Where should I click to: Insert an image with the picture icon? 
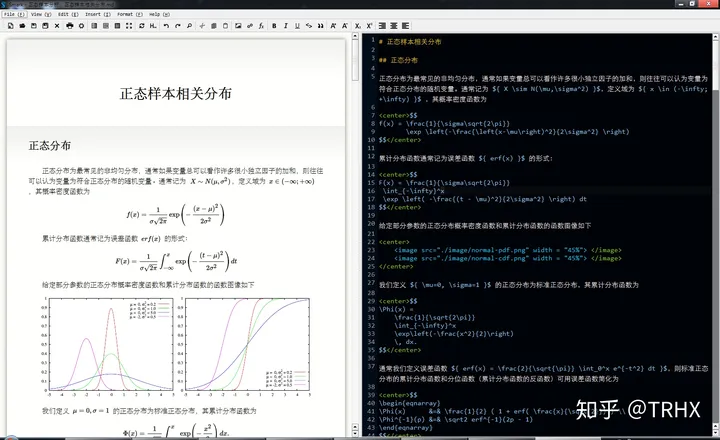[238, 26]
